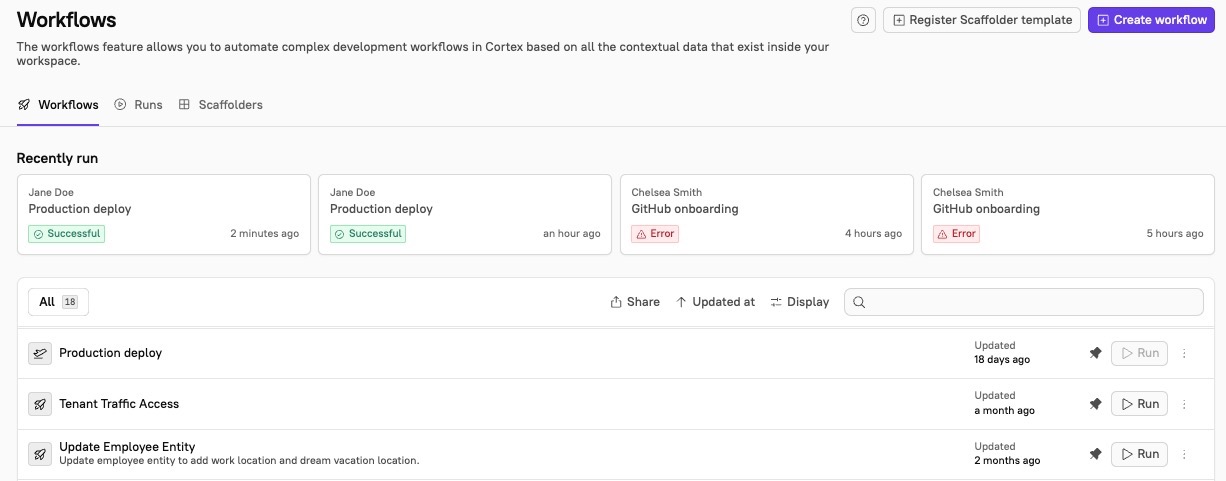Switch to the Scaffolders tab
Screen dimensions: 1226x481
(x=220, y=105)
